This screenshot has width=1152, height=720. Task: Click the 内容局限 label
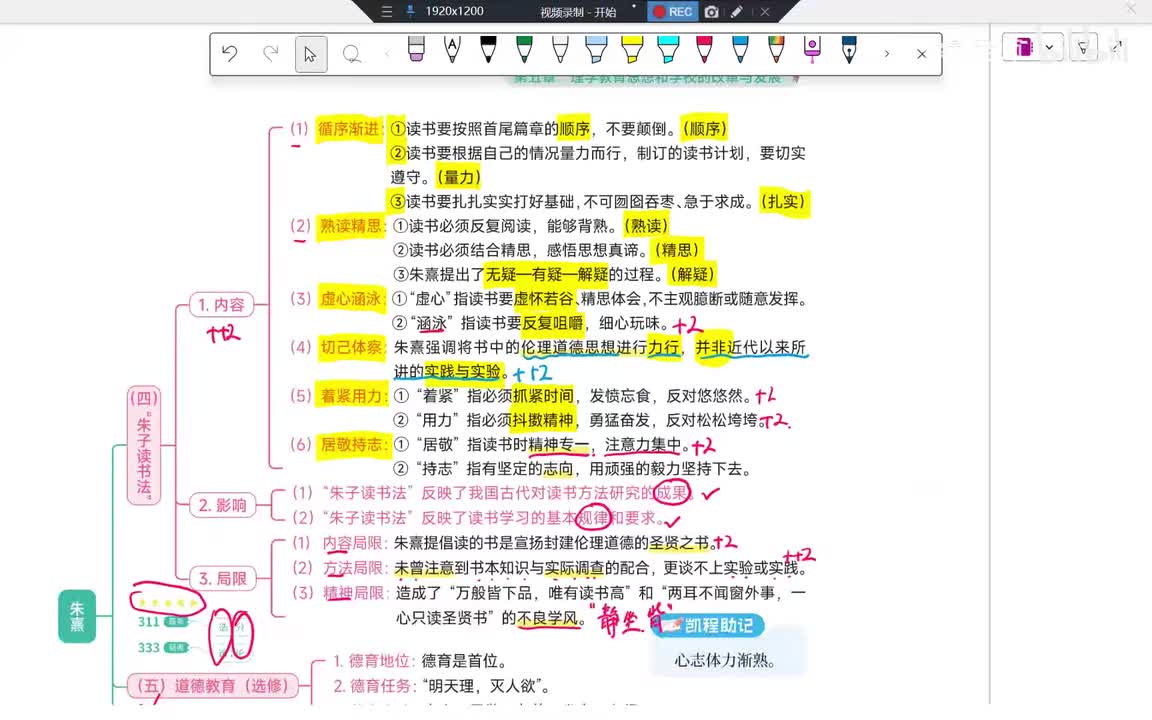point(353,543)
